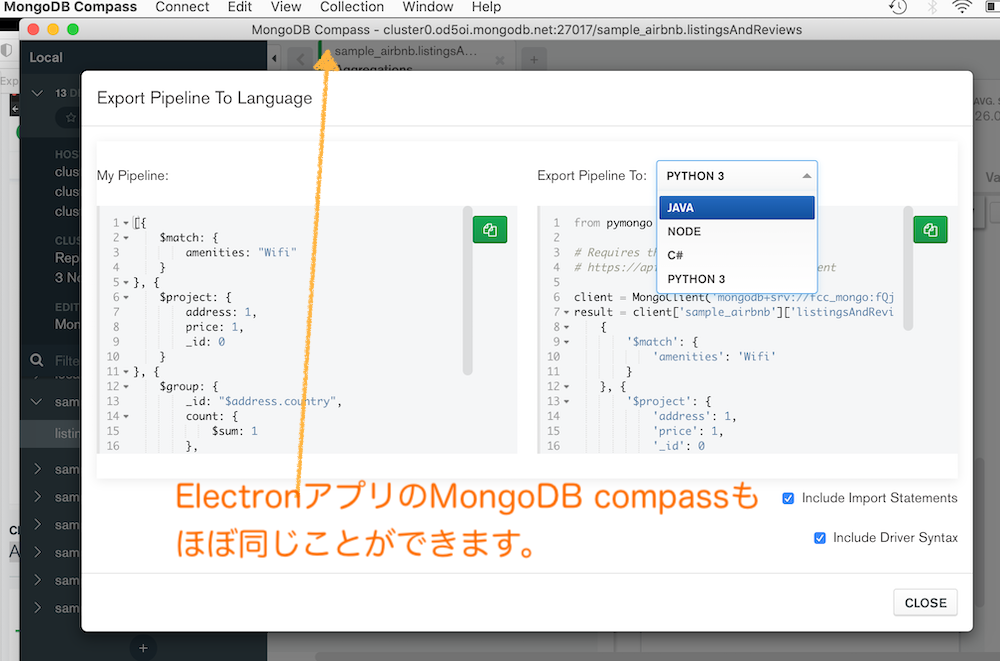Toggle Include Import Statements checkbox

click(788, 498)
